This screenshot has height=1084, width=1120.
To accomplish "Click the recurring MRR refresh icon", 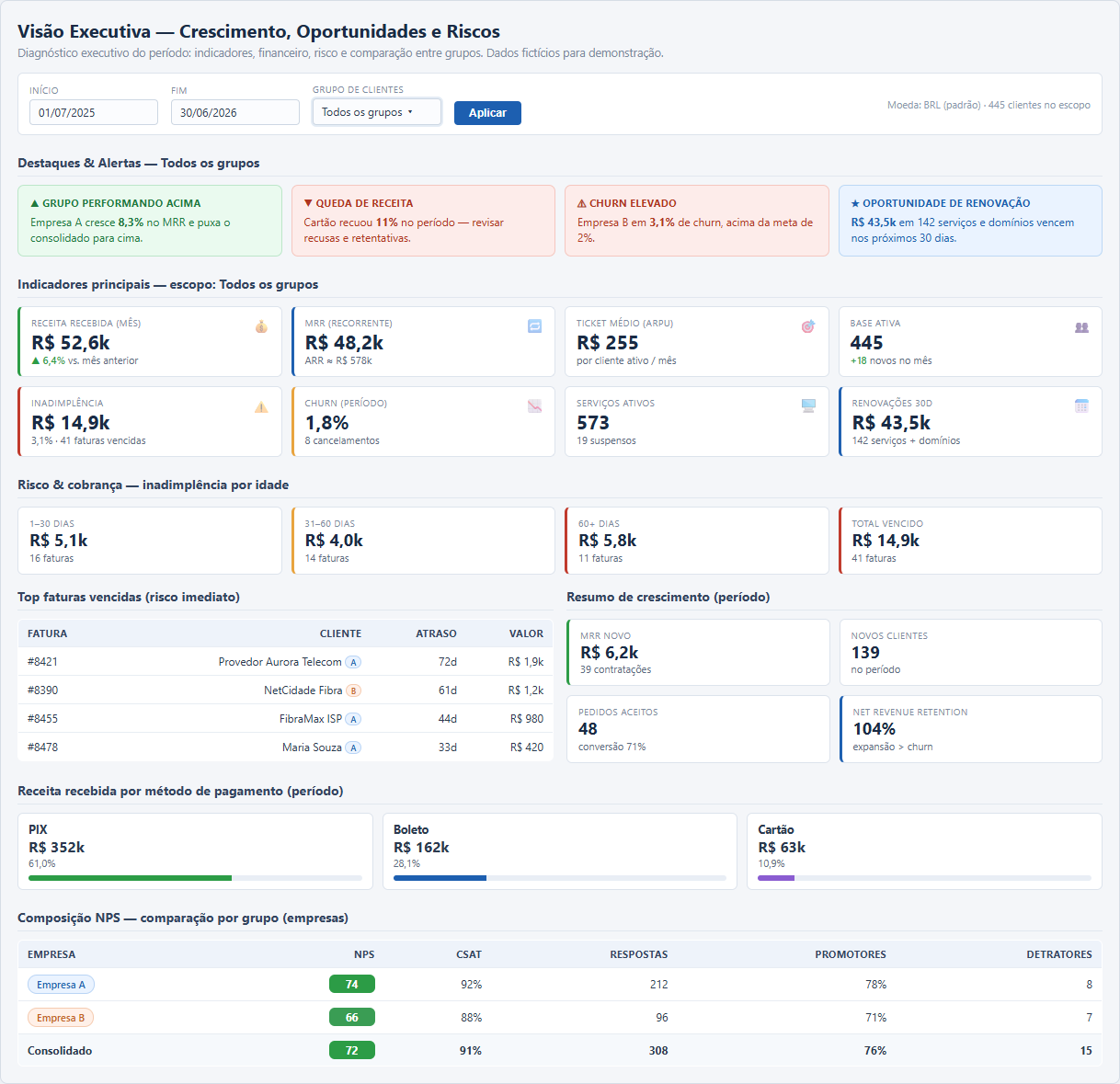I will pyautogui.click(x=534, y=326).
